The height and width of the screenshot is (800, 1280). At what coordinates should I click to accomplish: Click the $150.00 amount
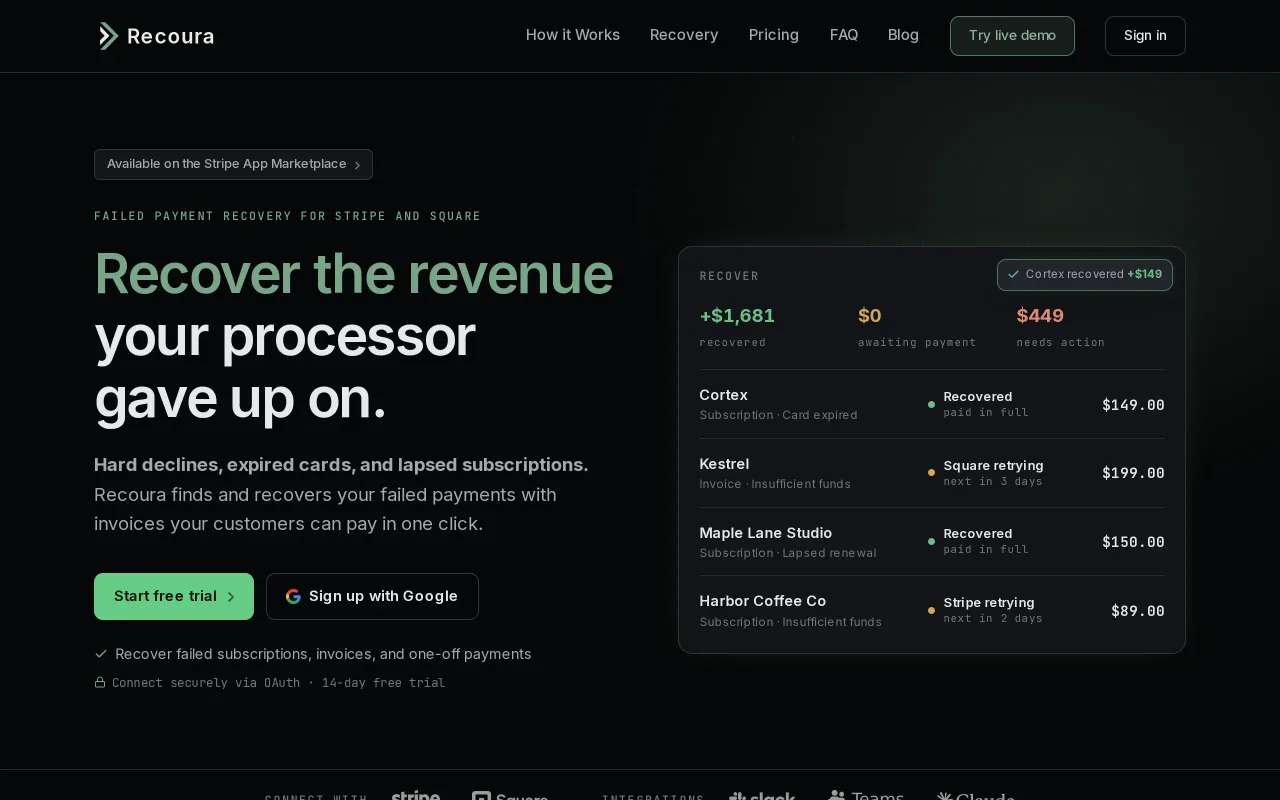point(1133,542)
